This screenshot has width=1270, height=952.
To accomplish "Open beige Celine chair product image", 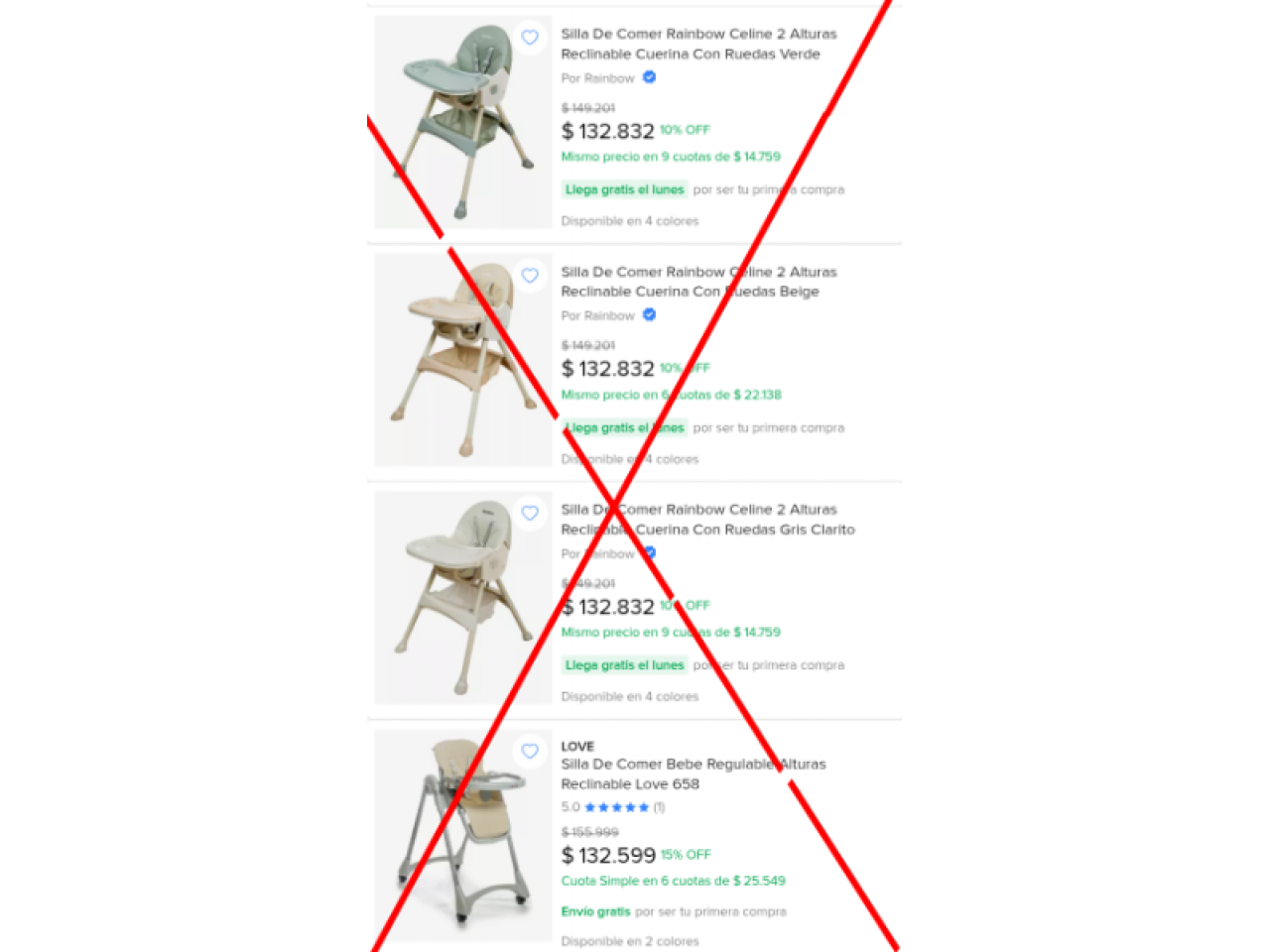I will [x=463, y=360].
